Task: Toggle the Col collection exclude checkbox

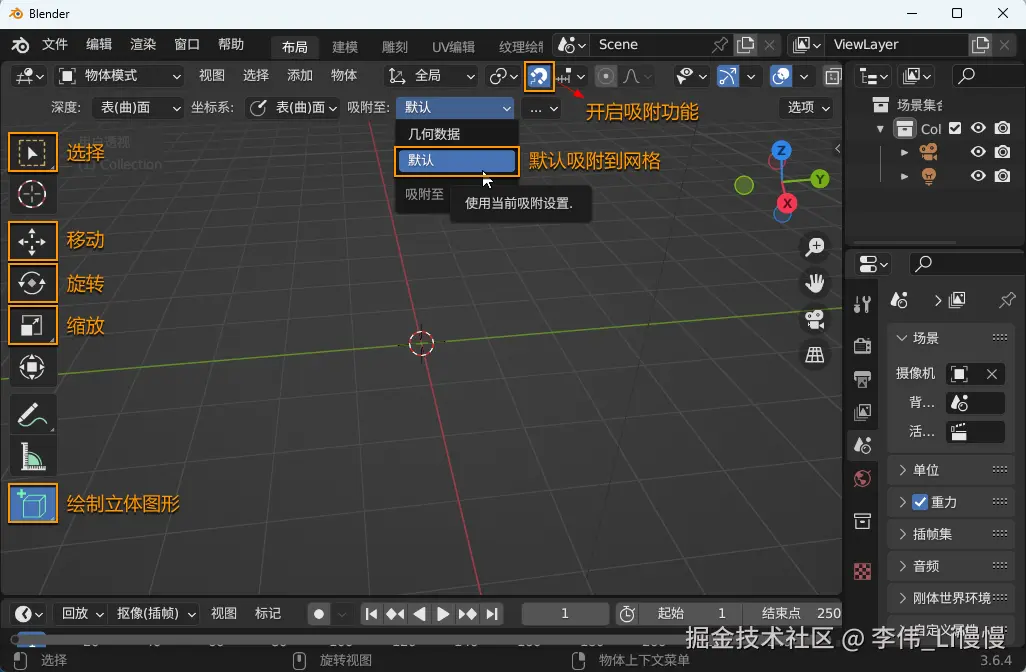Action: (x=955, y=128)
